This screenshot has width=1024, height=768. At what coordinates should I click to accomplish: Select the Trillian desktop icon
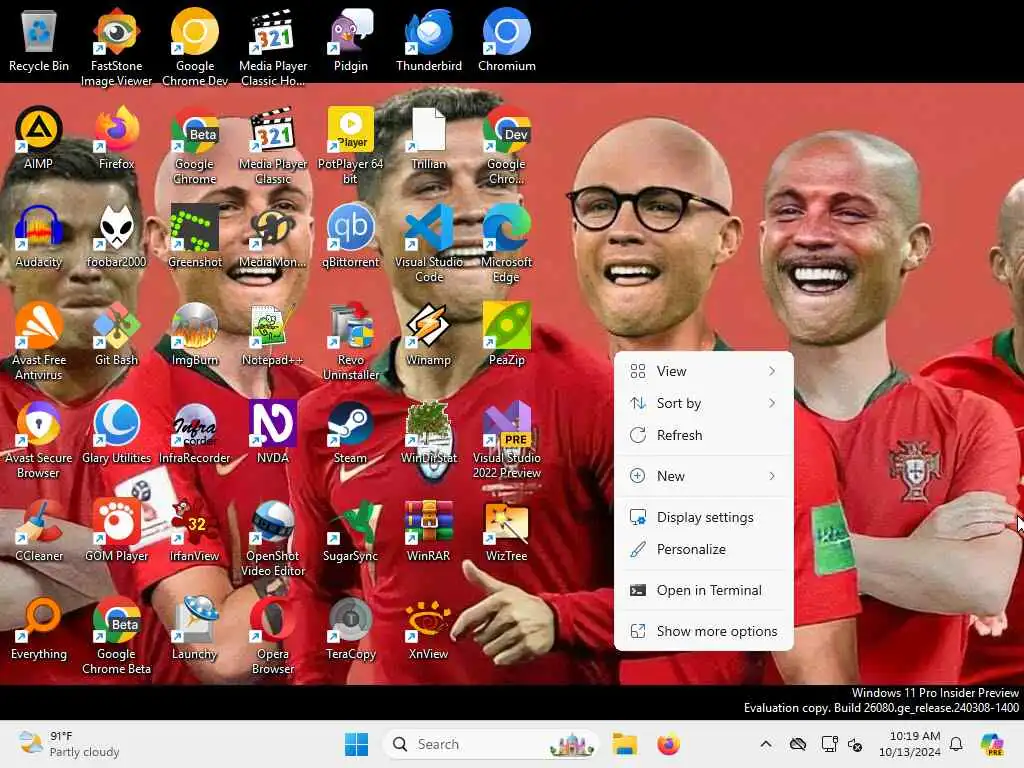pos(428,138)
